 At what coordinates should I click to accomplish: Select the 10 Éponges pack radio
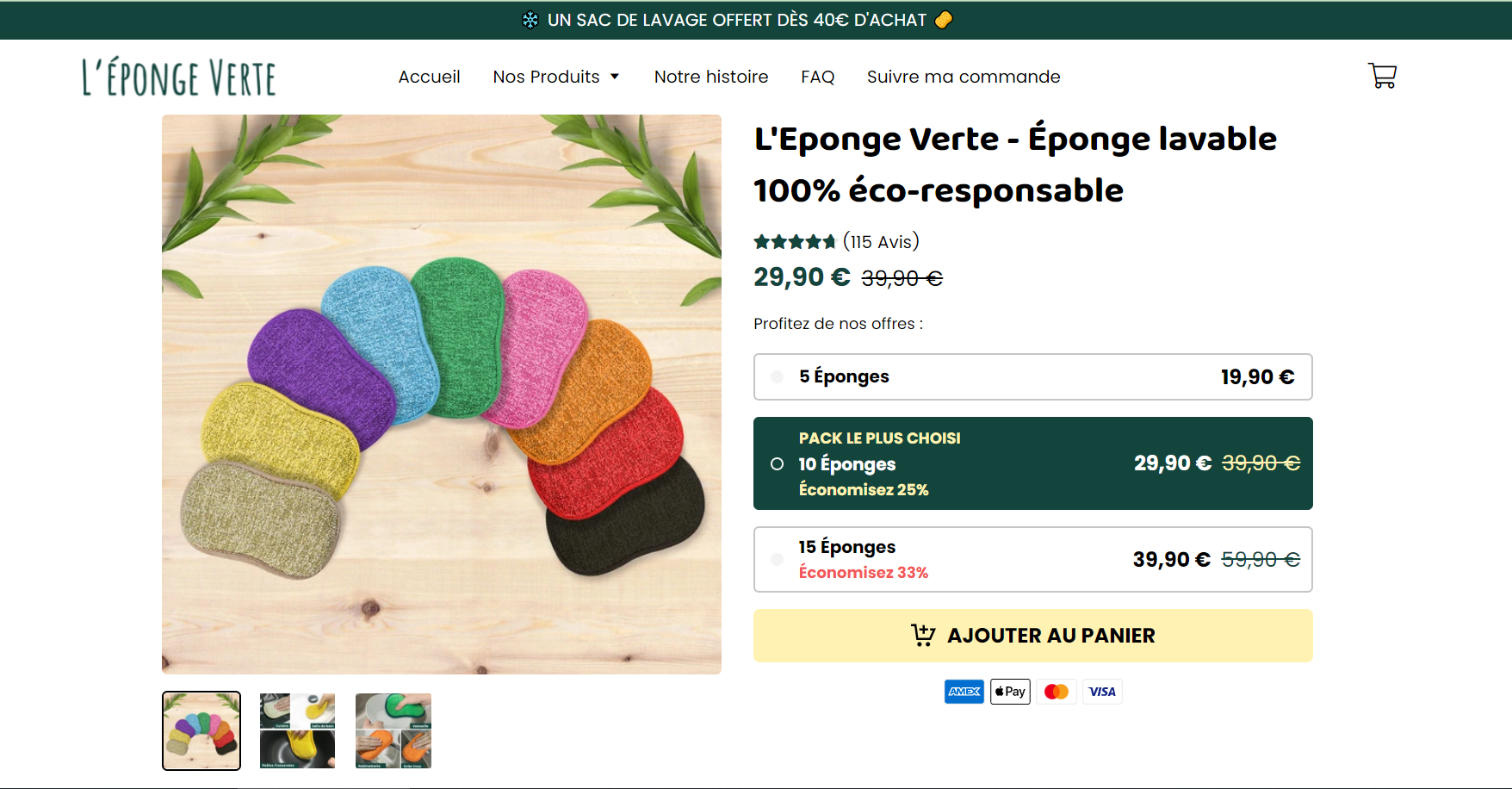pyautogui.click(x=778, y=464)
